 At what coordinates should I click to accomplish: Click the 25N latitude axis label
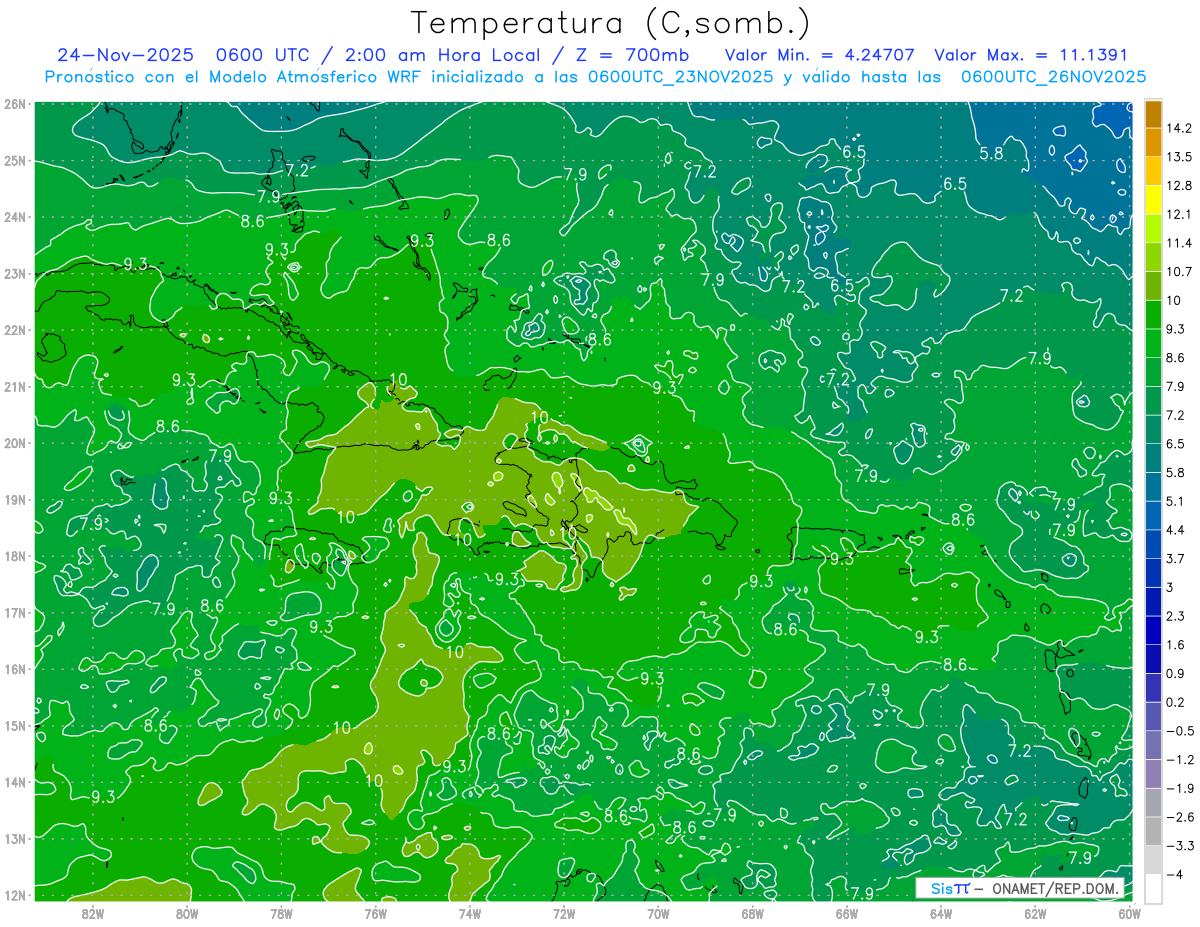15,160
